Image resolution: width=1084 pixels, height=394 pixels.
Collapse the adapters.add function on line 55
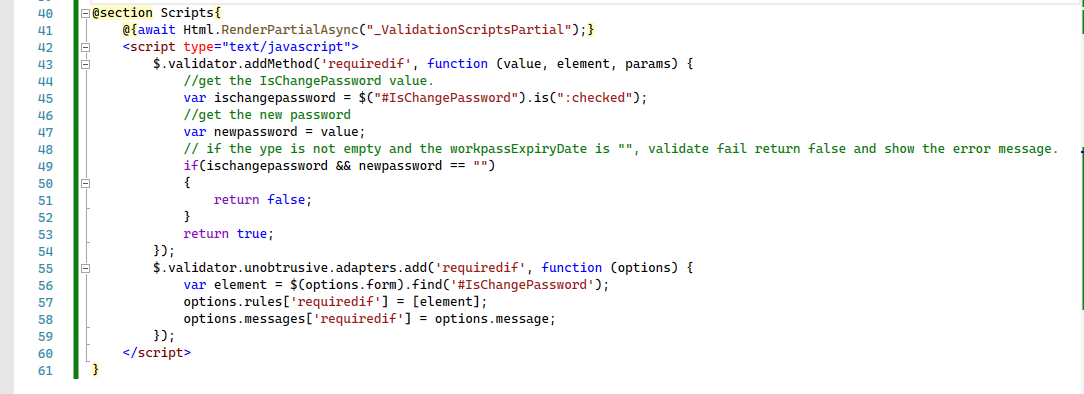click(x=86, y=268)
